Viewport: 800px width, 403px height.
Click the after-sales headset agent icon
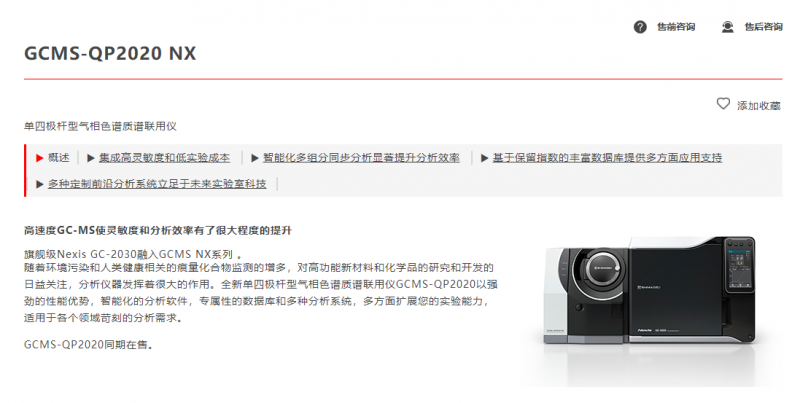(x=728, y=27)
